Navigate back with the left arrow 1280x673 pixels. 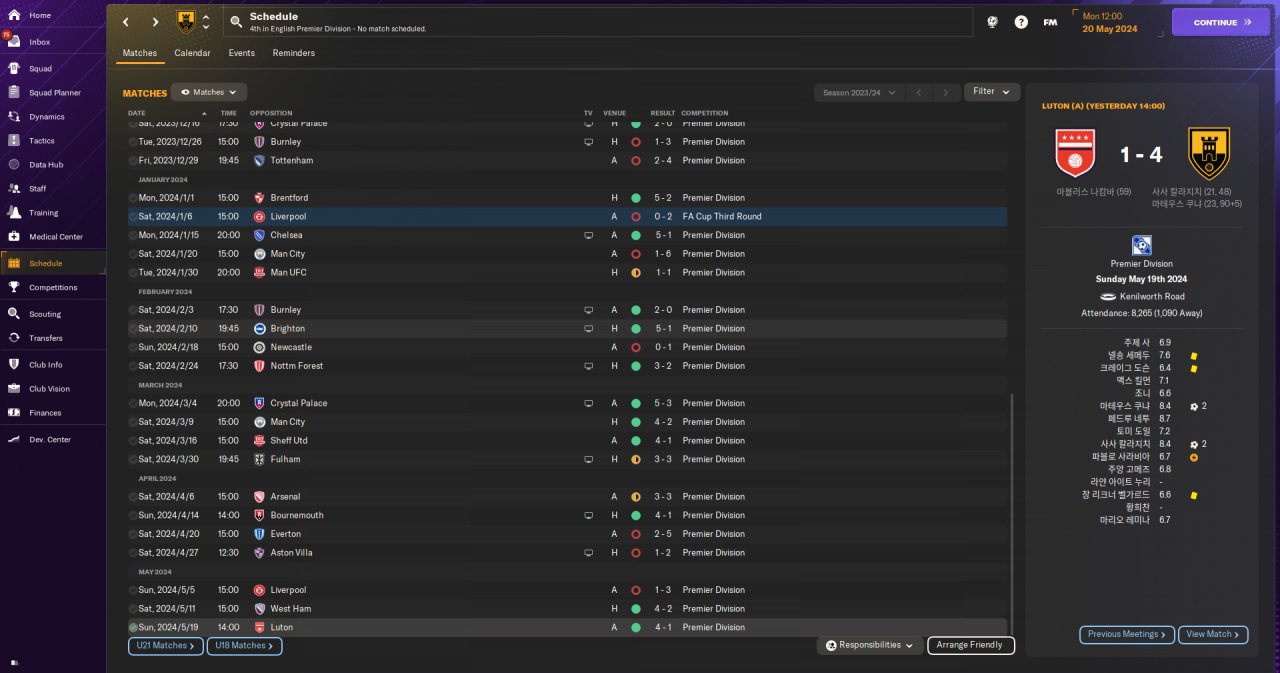point(126,22)
